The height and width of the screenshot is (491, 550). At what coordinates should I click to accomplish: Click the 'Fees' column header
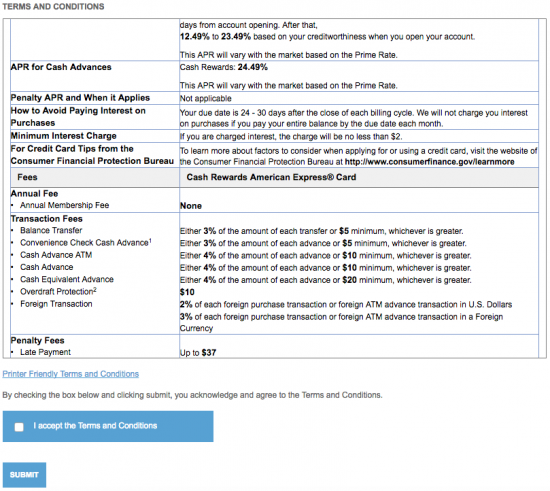[27, 177]
